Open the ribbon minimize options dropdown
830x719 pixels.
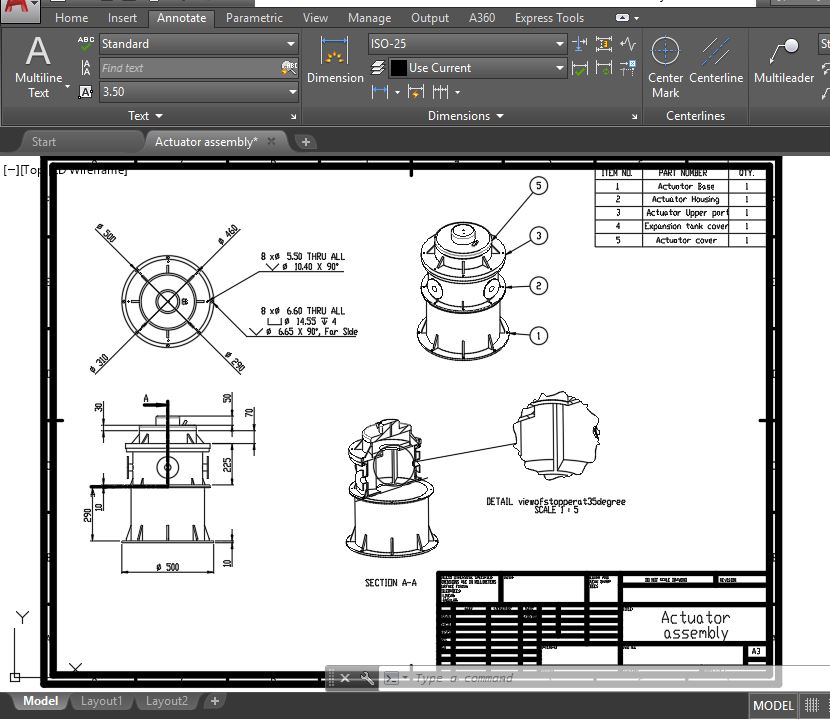636,18
